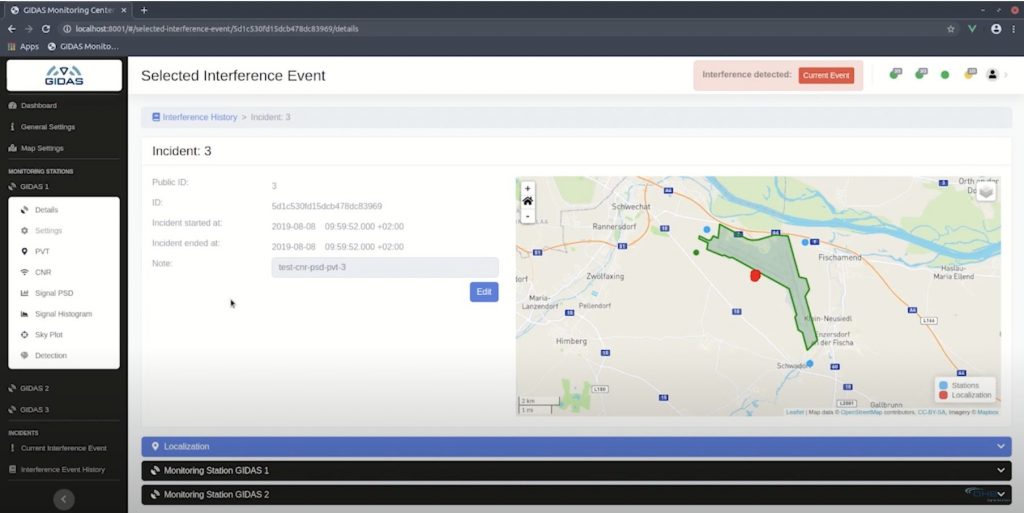Click the Interference History breadcrumb link

click(199, 117)
